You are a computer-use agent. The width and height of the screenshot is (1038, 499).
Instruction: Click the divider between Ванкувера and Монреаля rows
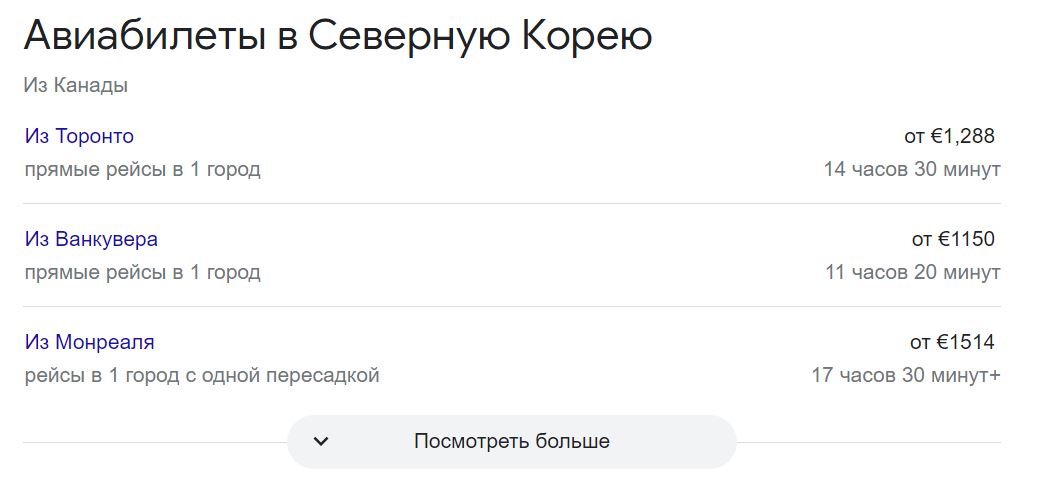tap(512, 306)
